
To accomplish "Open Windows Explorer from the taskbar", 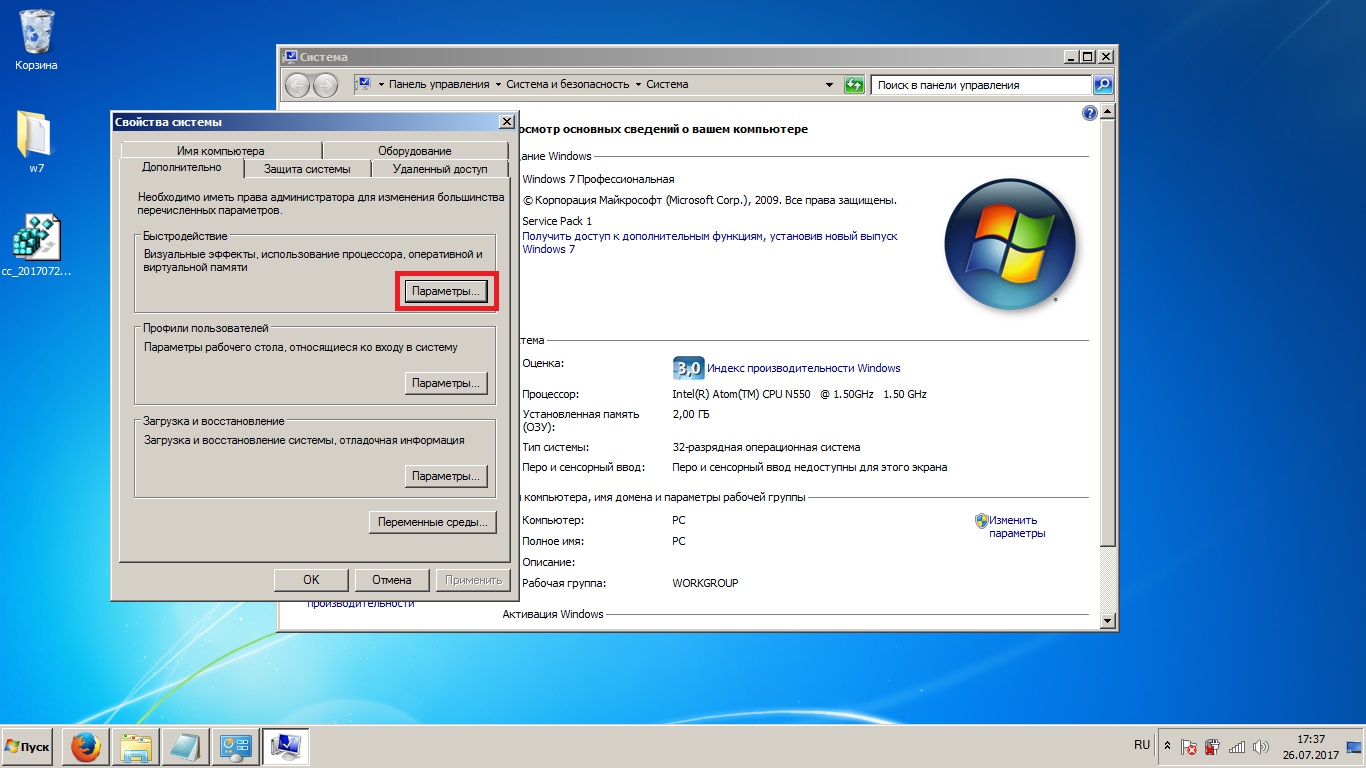I will 136,747.
